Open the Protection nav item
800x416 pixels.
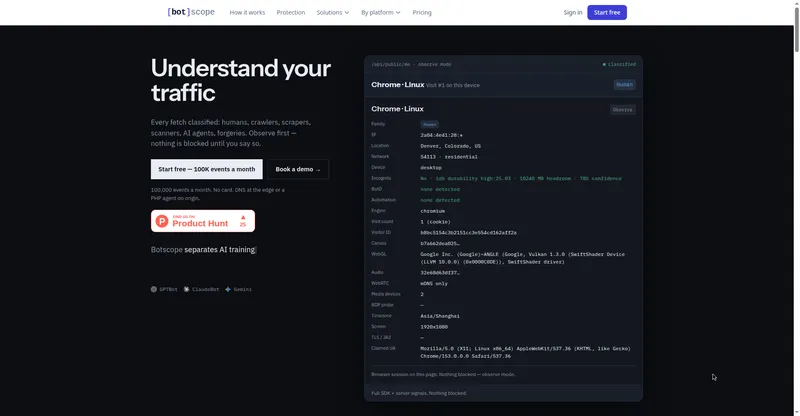291,12
